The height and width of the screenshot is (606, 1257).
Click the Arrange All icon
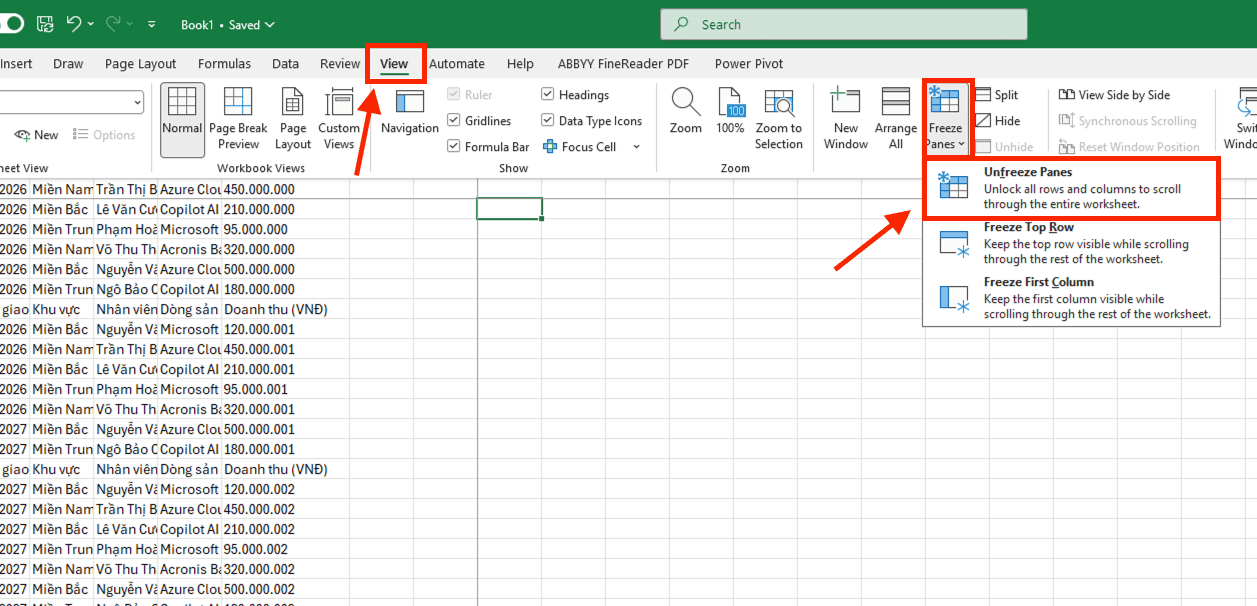(x=895, y=118)
